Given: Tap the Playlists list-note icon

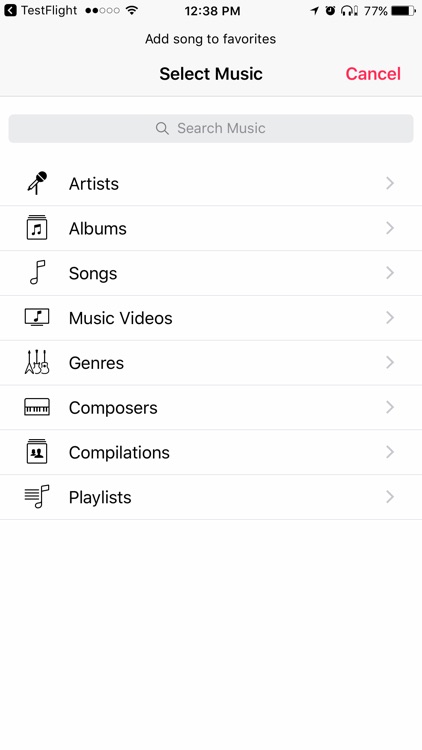Looking at the screenshot, I should pyautogui.click(x=37, y=496).
